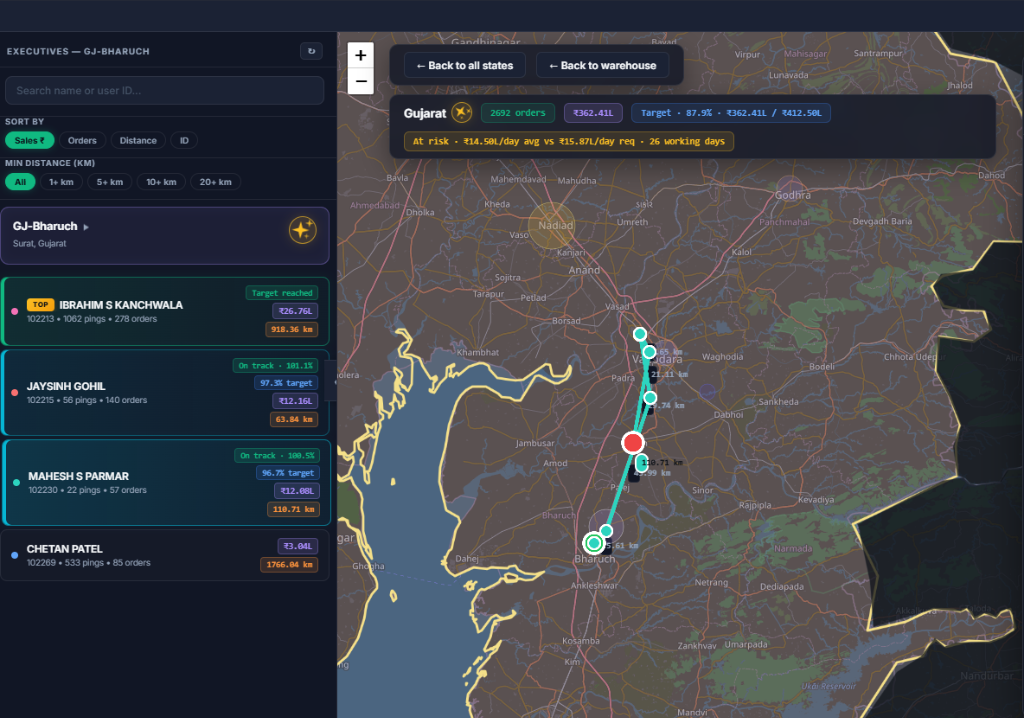This screenshot has width=1024, height=718.
Task: Click the ₹26.76L sales badge
Action: click(295, 311)
